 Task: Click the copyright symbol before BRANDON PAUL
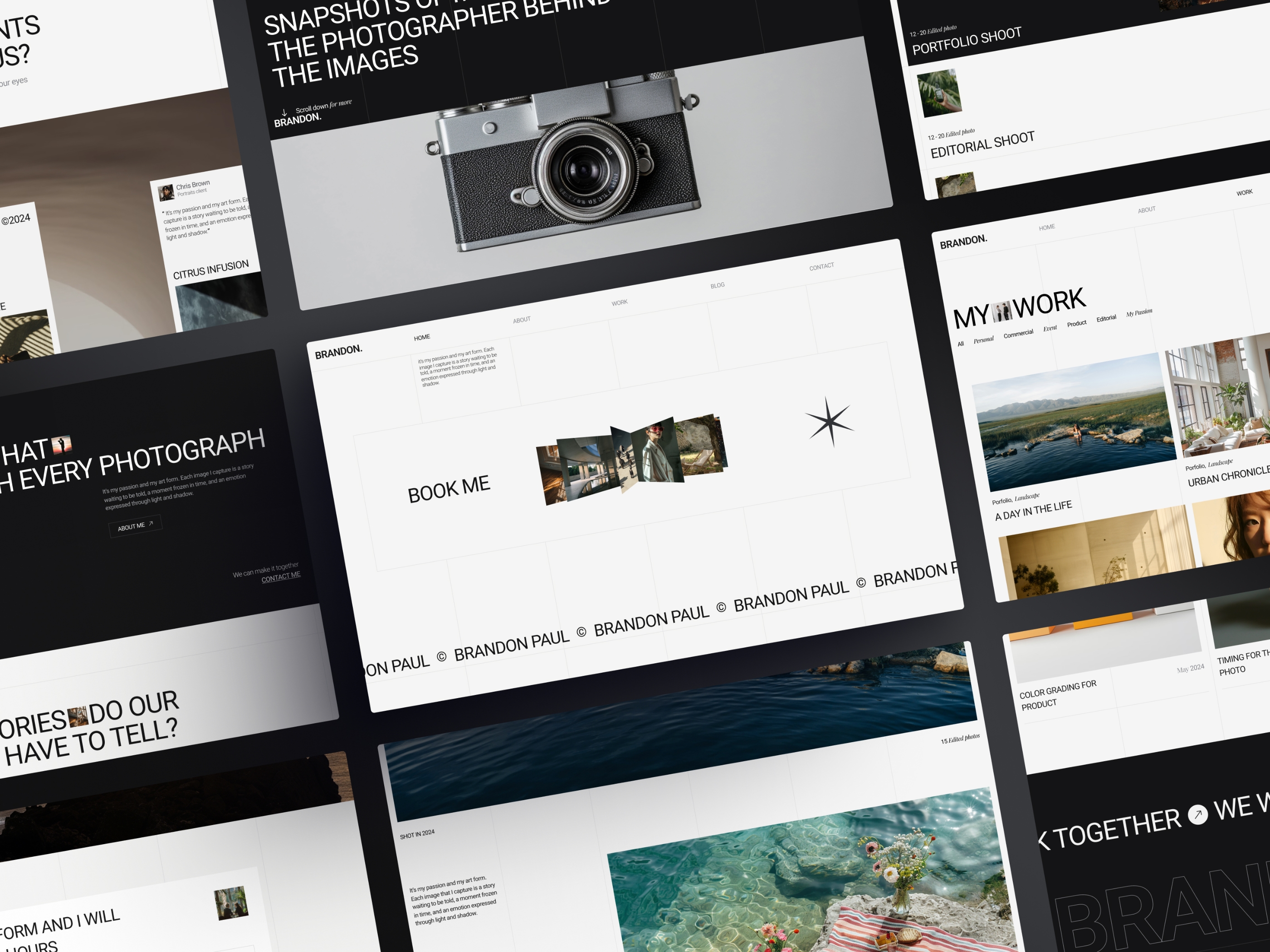(581, 632)
